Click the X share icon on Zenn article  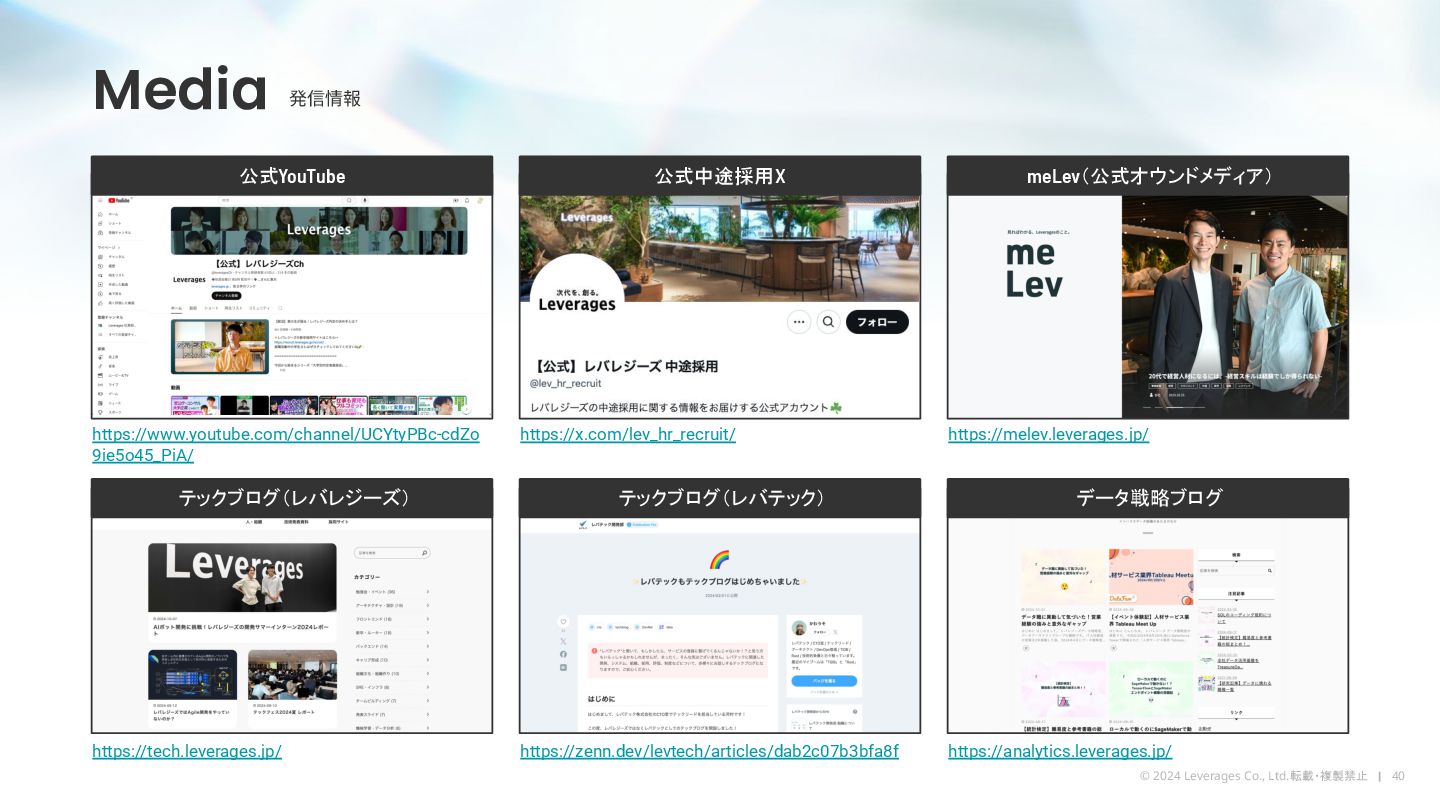tap(563, 641)
